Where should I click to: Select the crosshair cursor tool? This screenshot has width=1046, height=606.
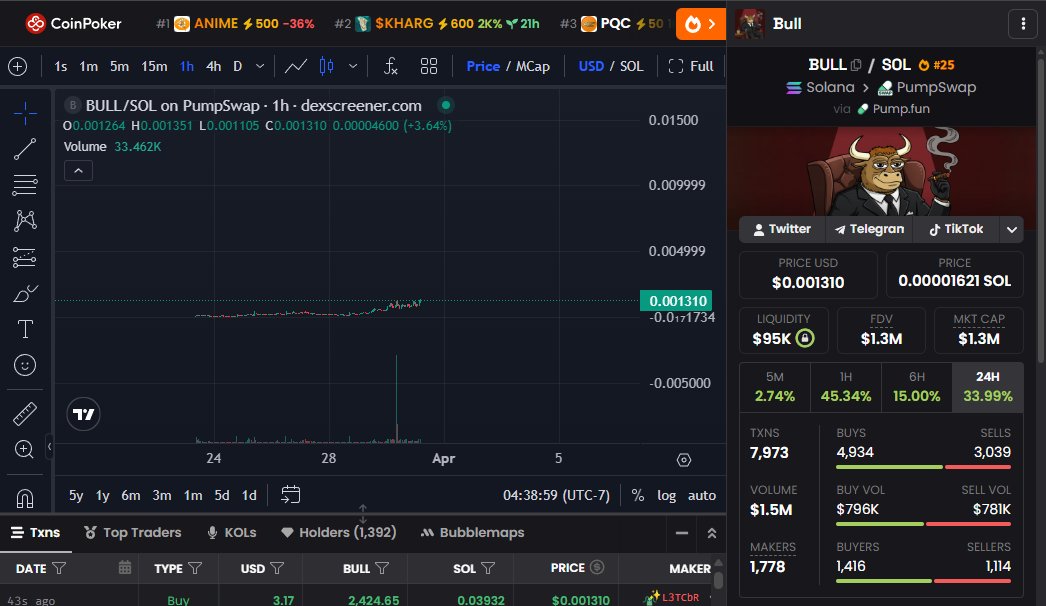coord(25,113)
